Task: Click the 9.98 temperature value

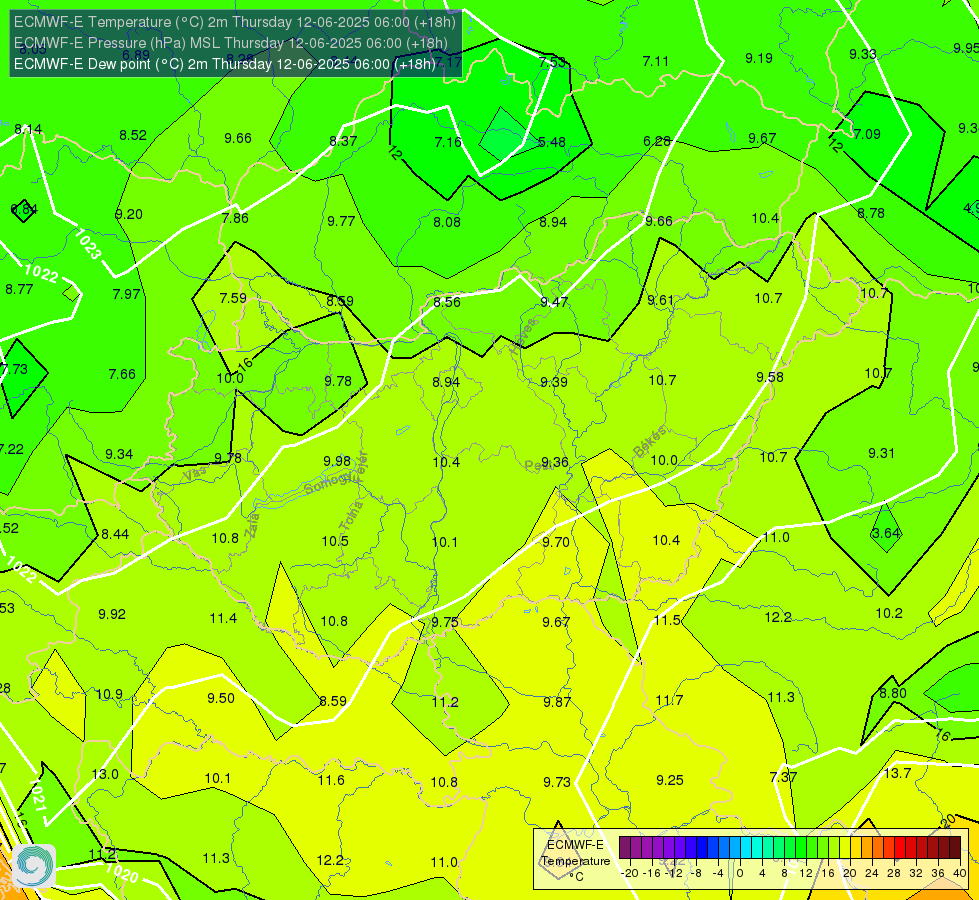Action: click(337, 461)
